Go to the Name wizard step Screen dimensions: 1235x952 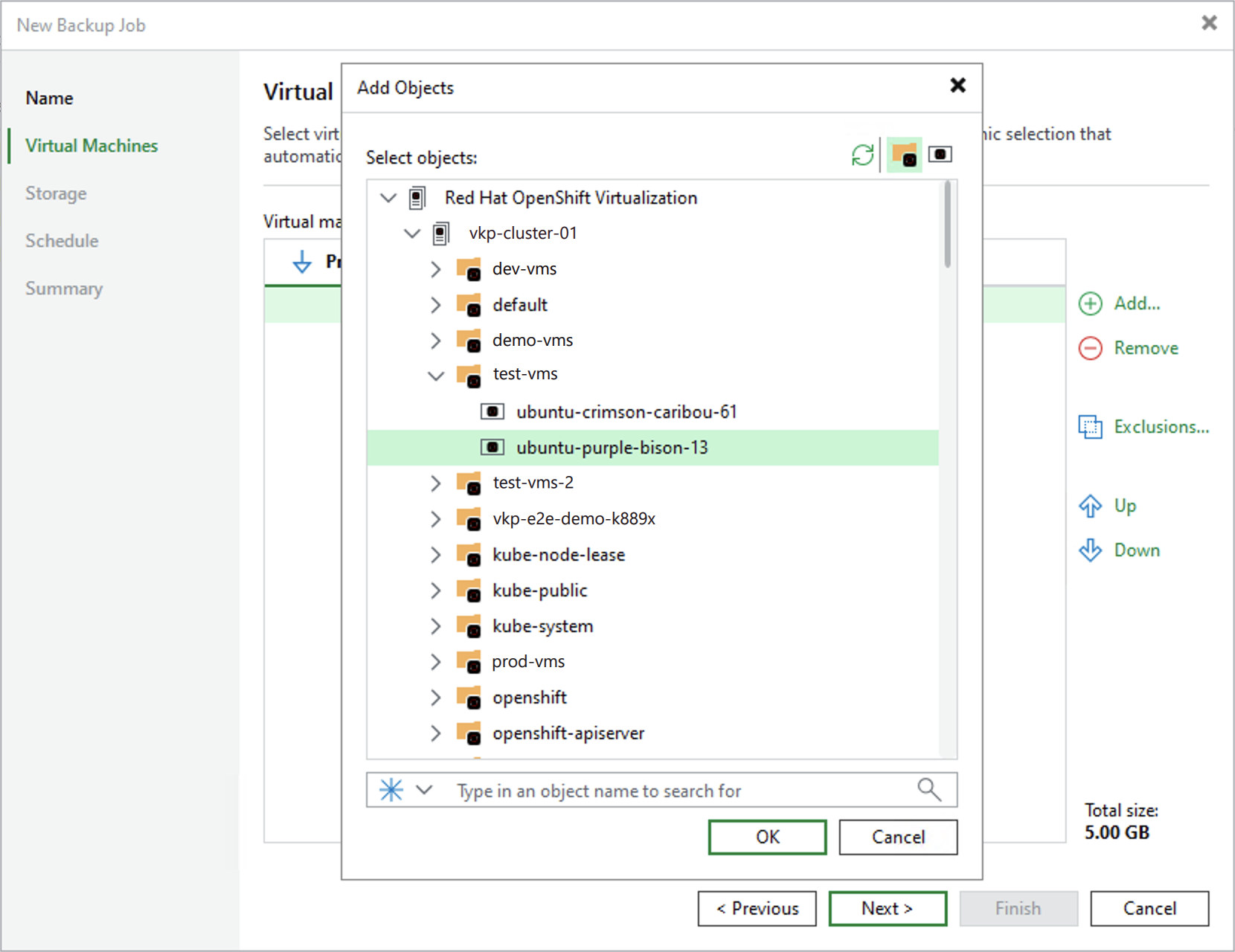click(49, 98)
